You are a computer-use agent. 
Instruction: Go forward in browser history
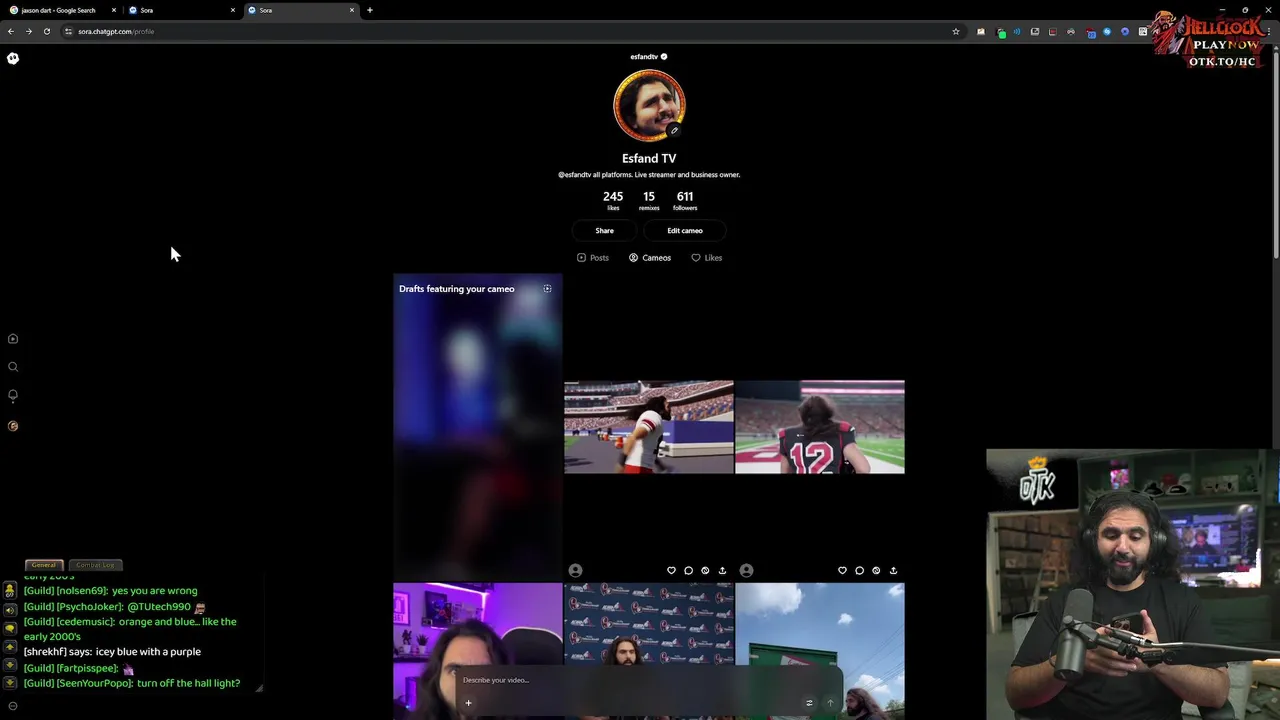[x=28, y=32]
